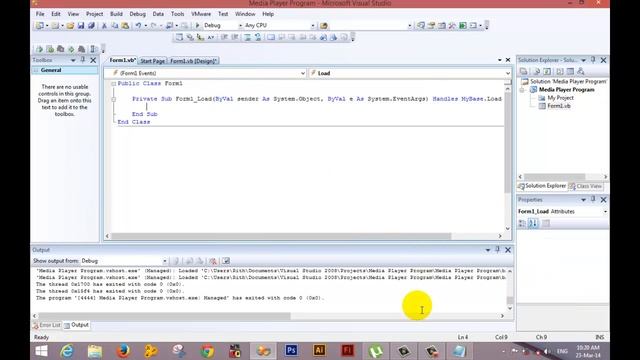
Task: Open the Build menu
Action: pos(116,14)
